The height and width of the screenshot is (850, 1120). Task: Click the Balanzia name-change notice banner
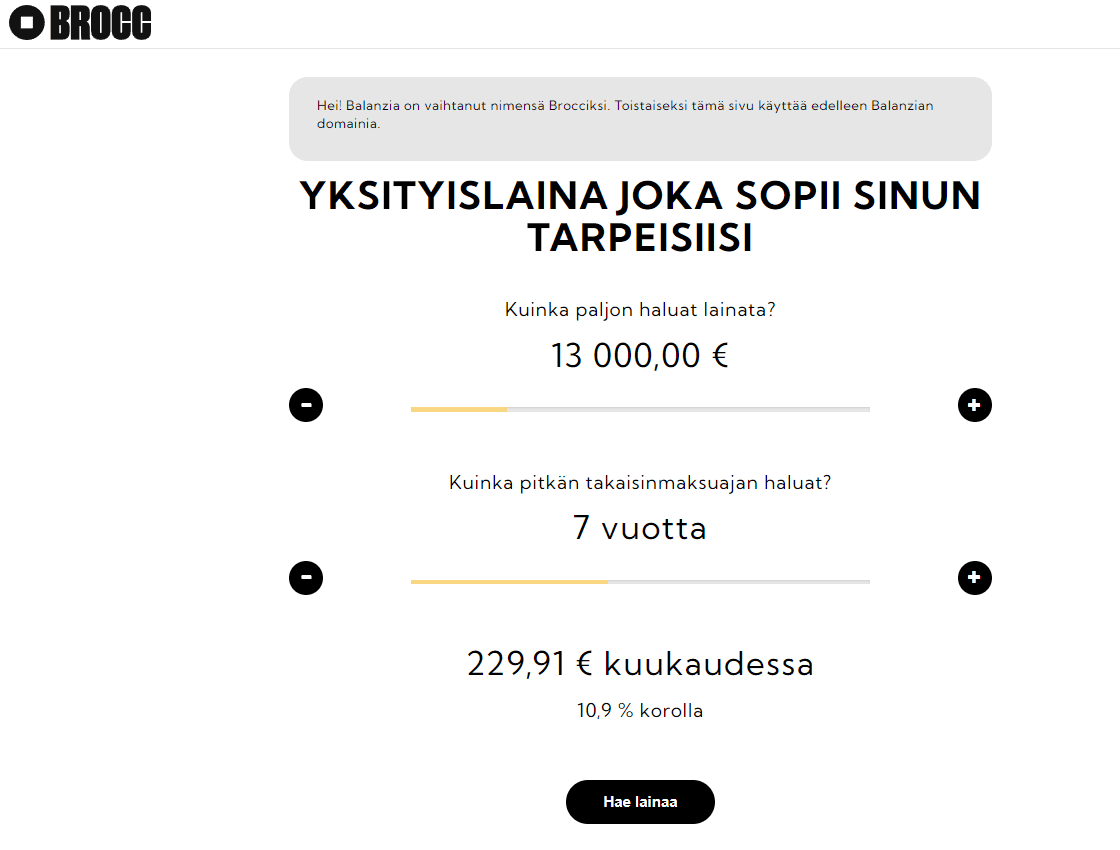640,118
